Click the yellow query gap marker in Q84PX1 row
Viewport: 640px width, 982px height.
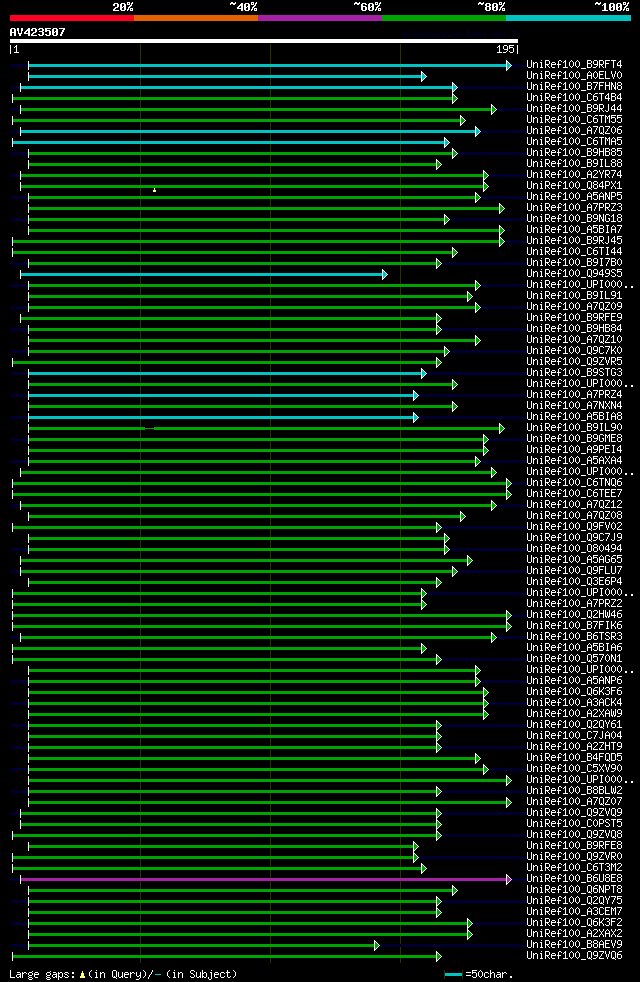point(155,190)
